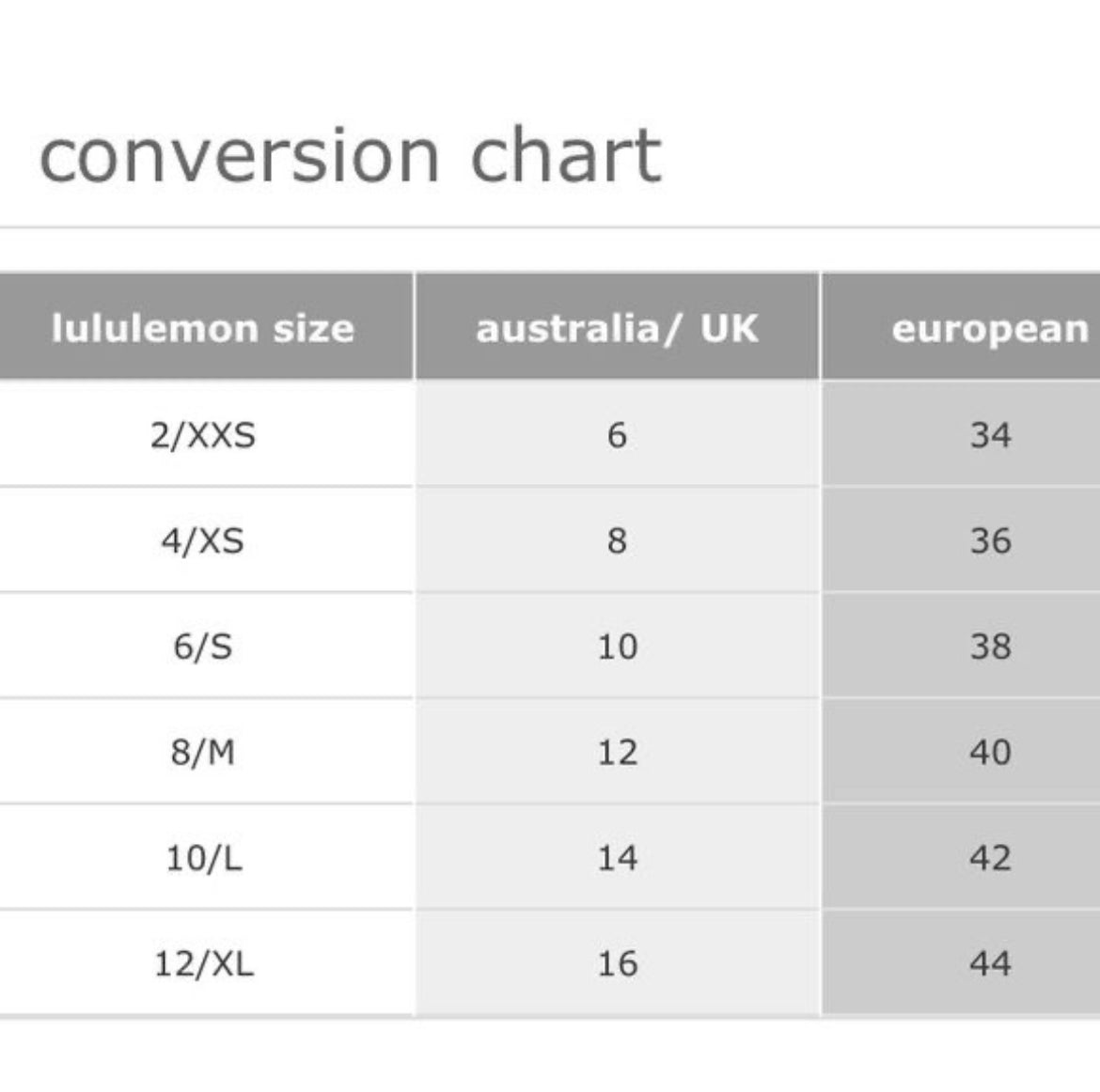Select european size 34 cell

[961, 434]
